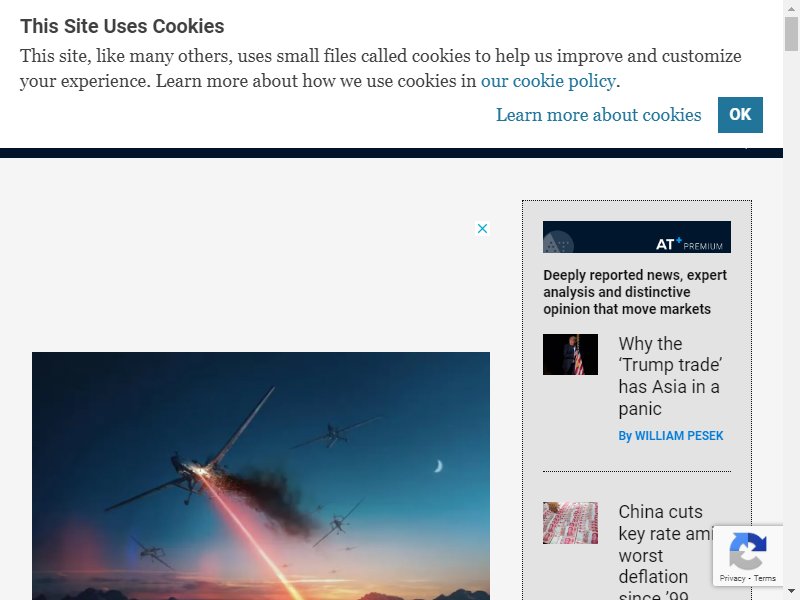The image size is (800, 600).
Task: Accept cookies with the OK button
Action: click(740, 115)
